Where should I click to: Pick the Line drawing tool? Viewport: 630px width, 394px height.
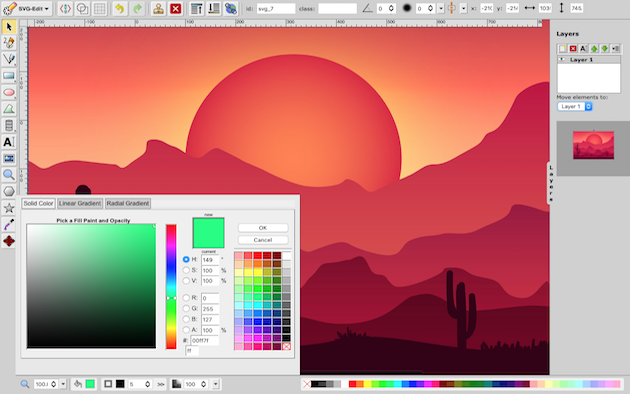click(9, 59)
